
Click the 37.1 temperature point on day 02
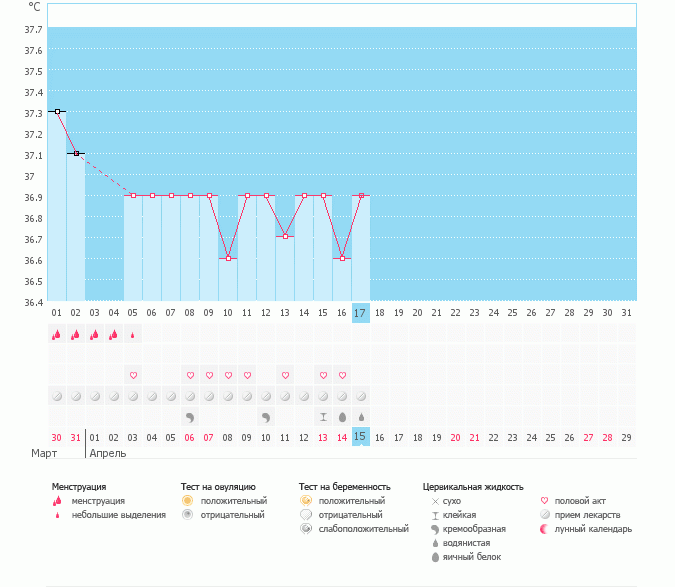coord(76,154)
